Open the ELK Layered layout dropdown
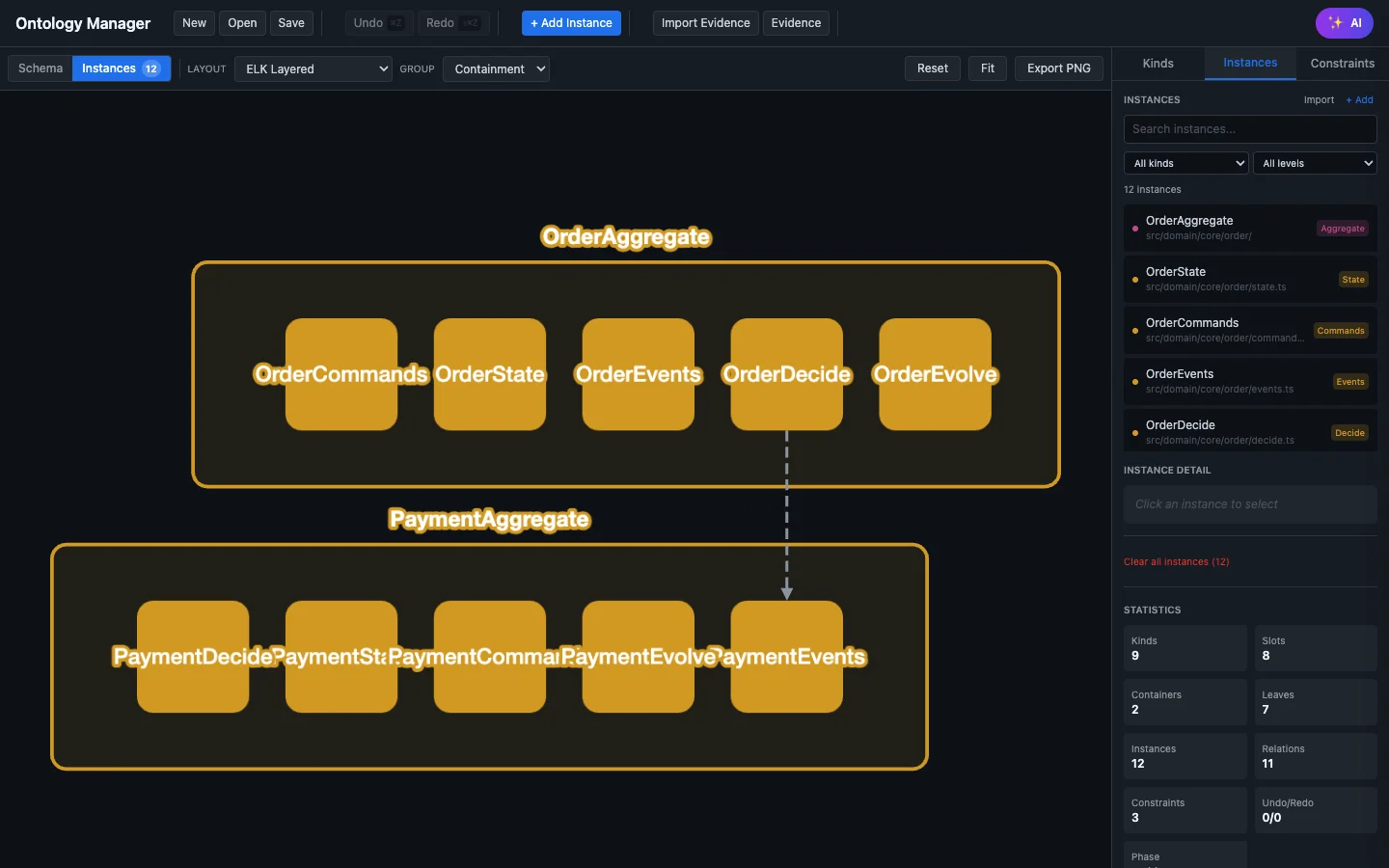 coord(313,68)
